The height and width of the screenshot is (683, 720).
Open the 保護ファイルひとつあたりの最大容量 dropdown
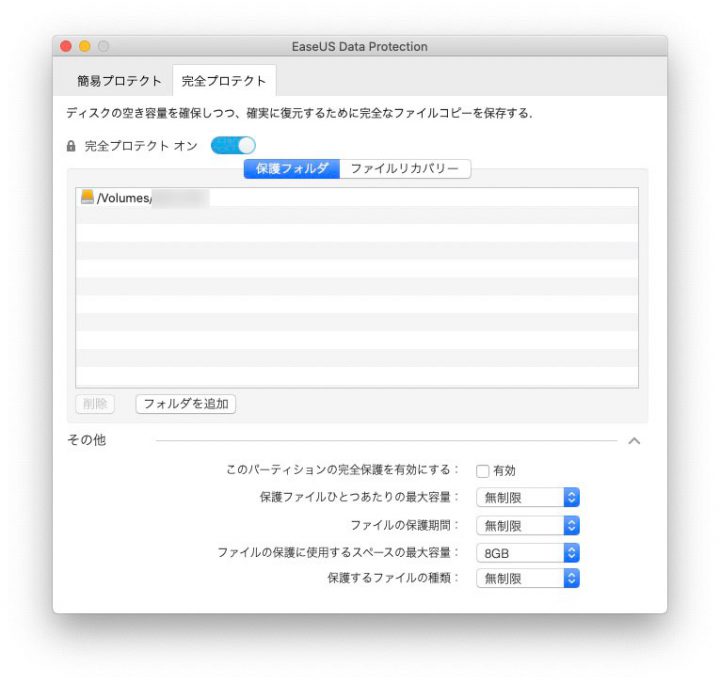[x=528, y=497]
